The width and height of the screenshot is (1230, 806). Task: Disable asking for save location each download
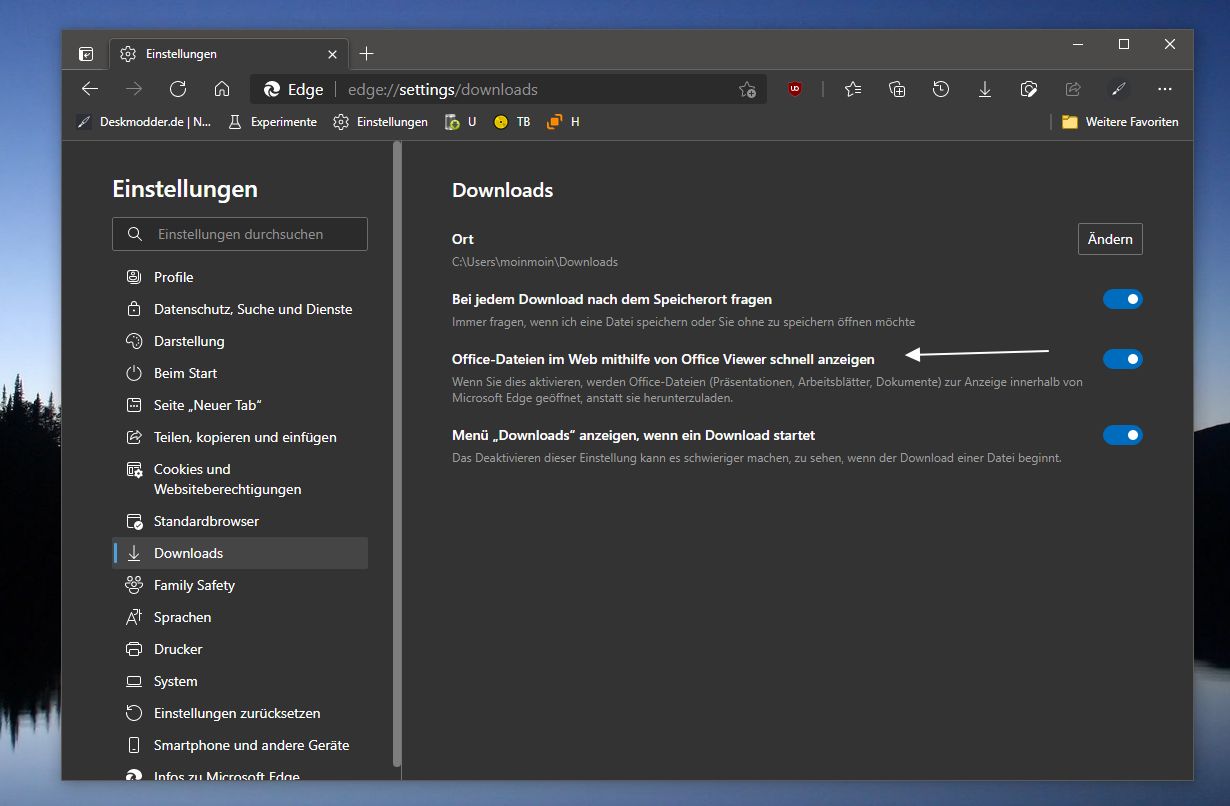tap(1122, 299)
